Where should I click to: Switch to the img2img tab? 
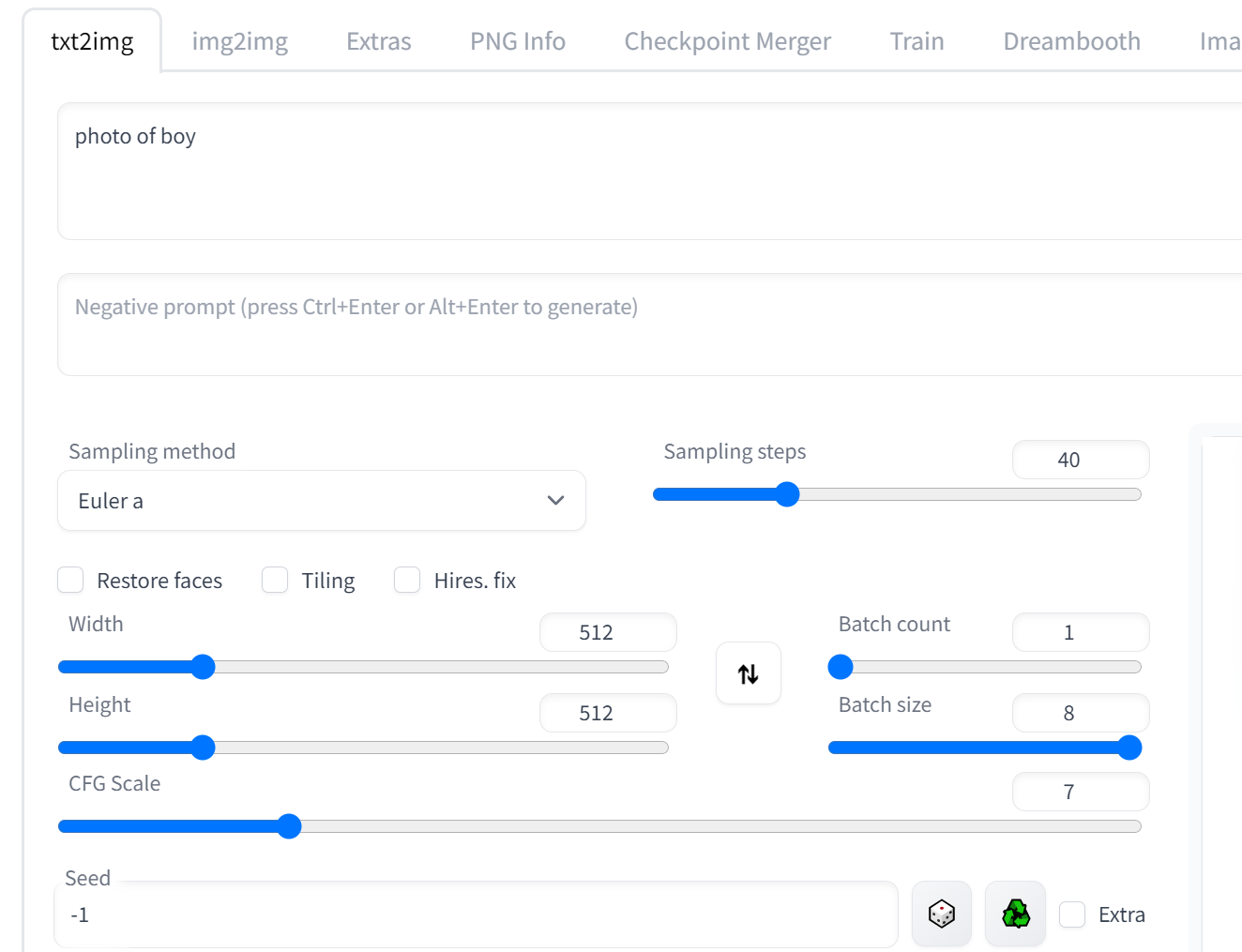(239, 41)
